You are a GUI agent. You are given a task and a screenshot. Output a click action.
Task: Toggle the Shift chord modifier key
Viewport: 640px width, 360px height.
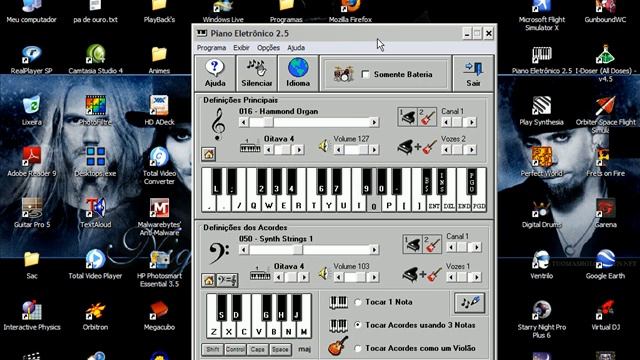(x=213, y=350)
